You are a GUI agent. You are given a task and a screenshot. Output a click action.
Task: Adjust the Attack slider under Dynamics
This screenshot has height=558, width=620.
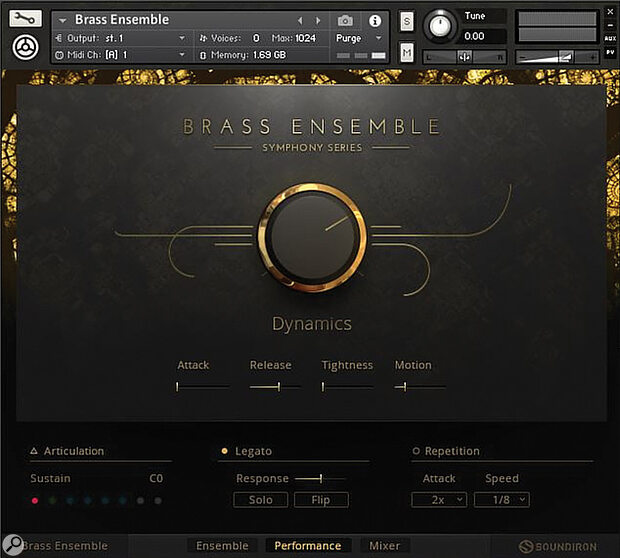pyautogui.click(x=202, y=386)
